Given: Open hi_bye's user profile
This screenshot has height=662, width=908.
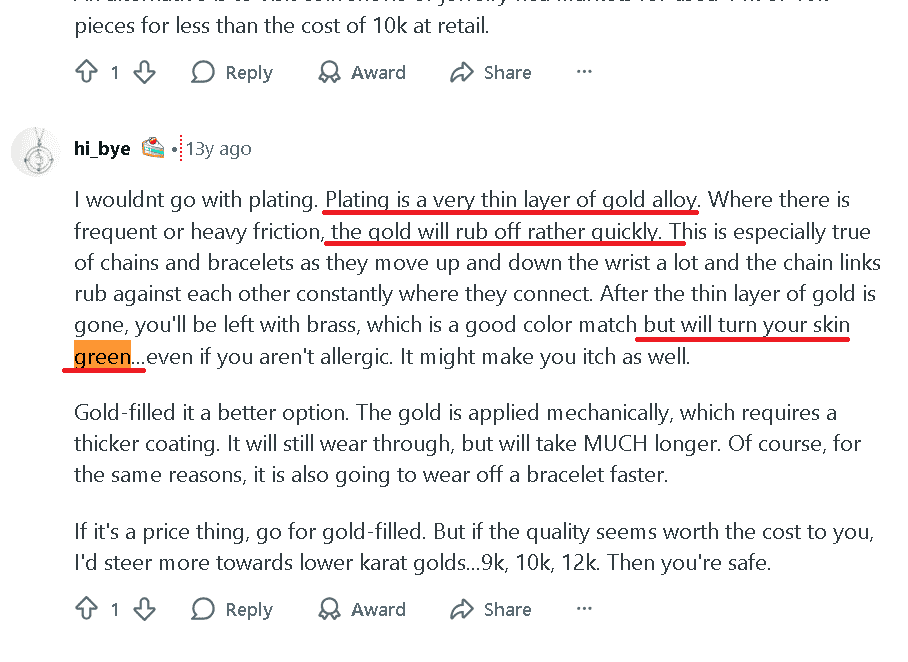Looking at the screenshot, I should 101,147.
